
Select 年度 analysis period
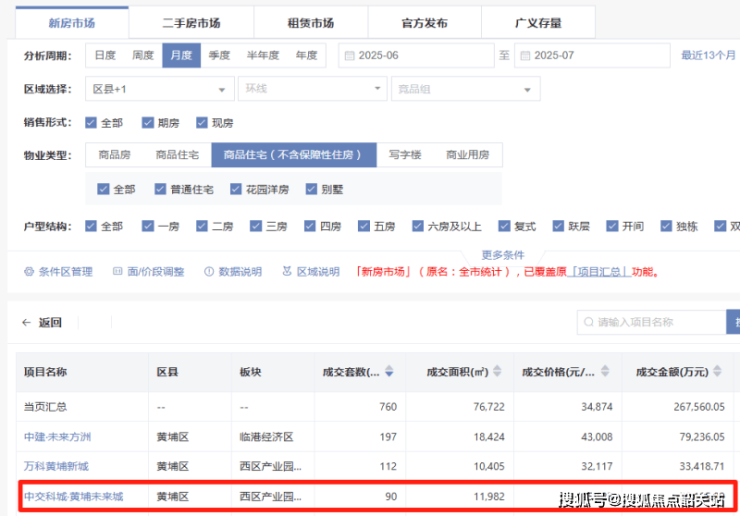click(x=306, y=55)
